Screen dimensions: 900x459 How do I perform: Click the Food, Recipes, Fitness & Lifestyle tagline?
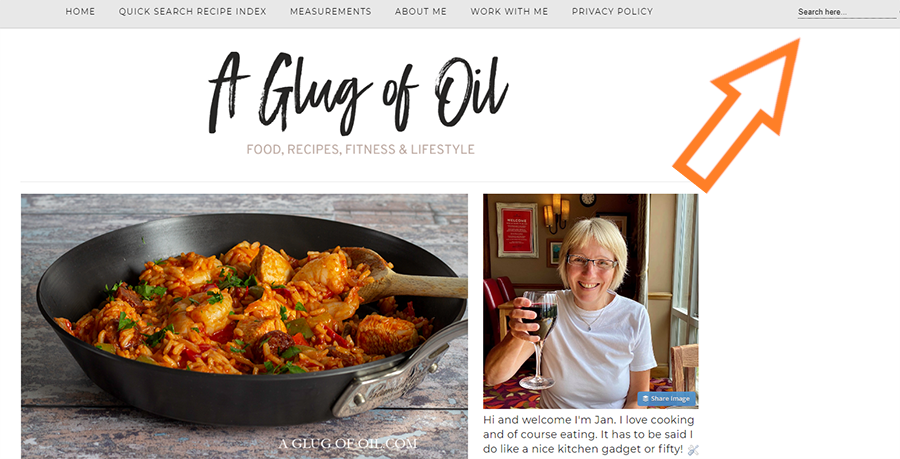(360, 150)
